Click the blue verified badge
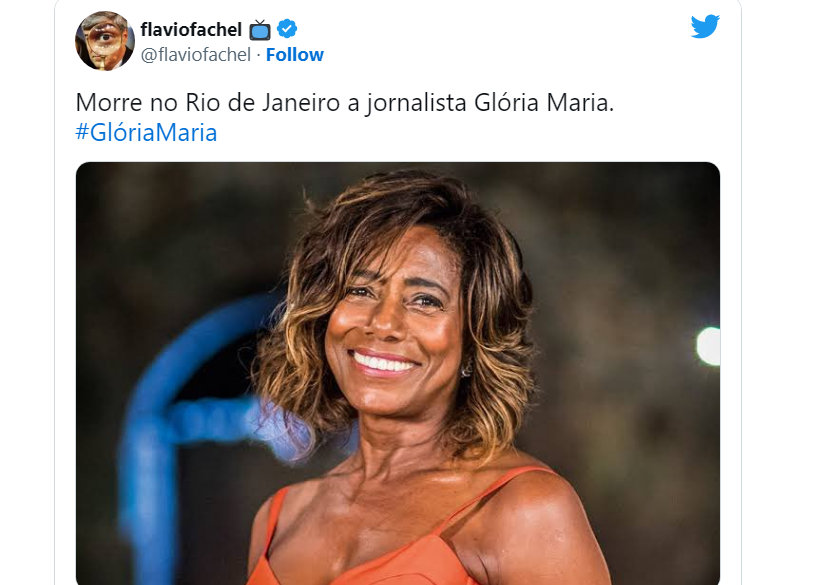Viewport: 824px width, 585px height. (287, 28)
